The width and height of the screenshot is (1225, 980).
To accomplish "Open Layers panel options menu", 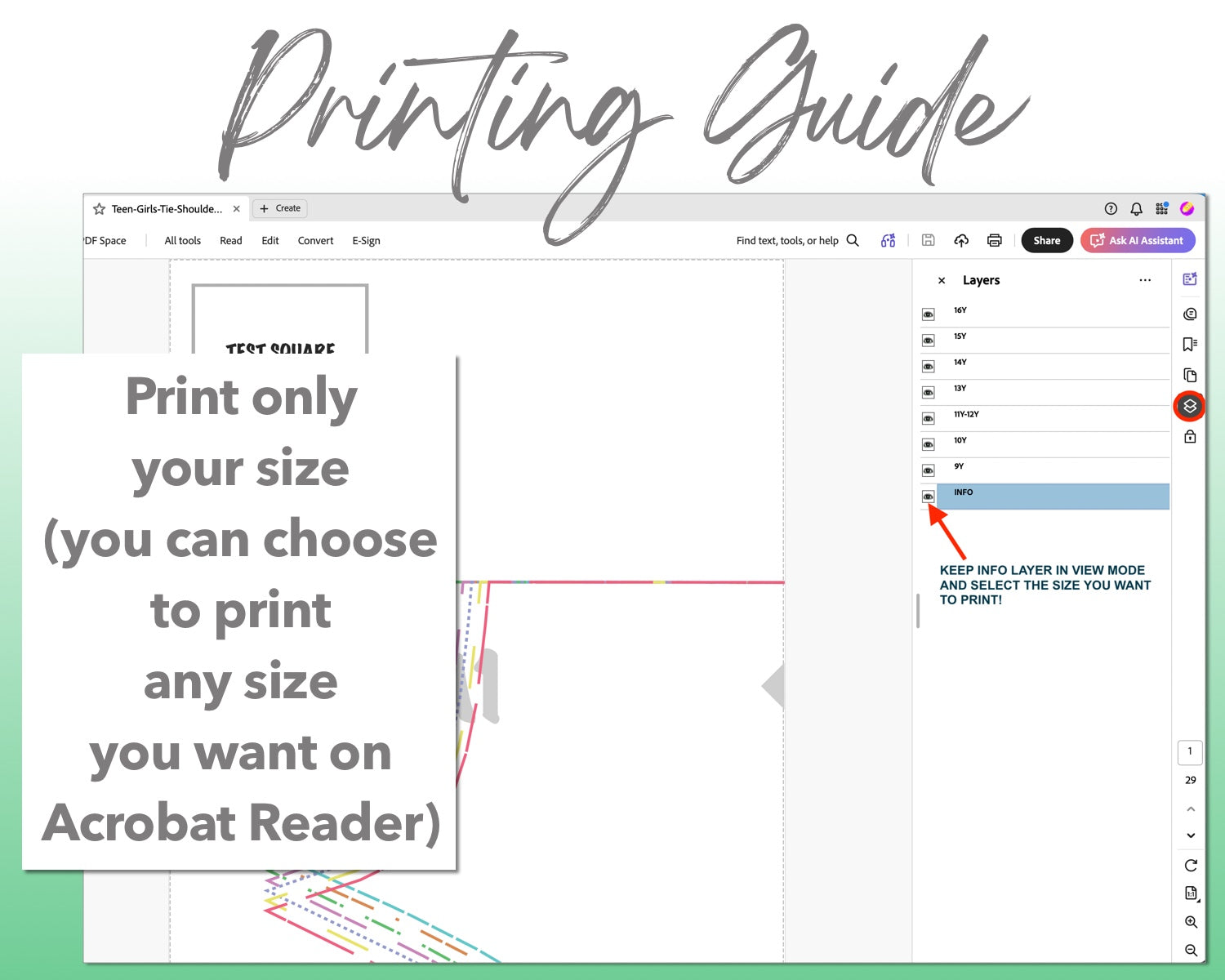I will (1145, 280).
